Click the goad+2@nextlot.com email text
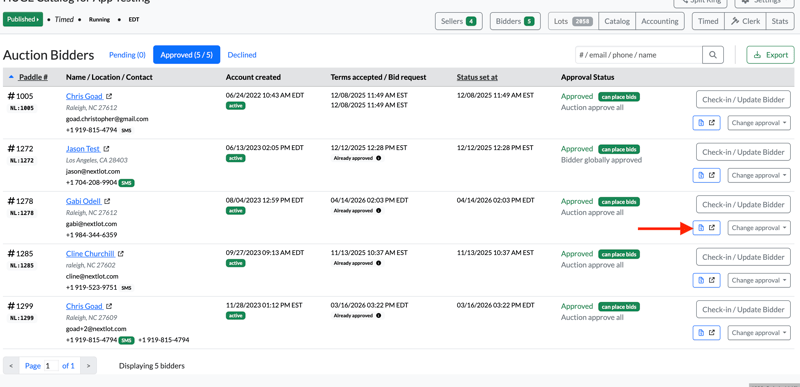This screenshot has height=387, width=800. click(96, 329)
